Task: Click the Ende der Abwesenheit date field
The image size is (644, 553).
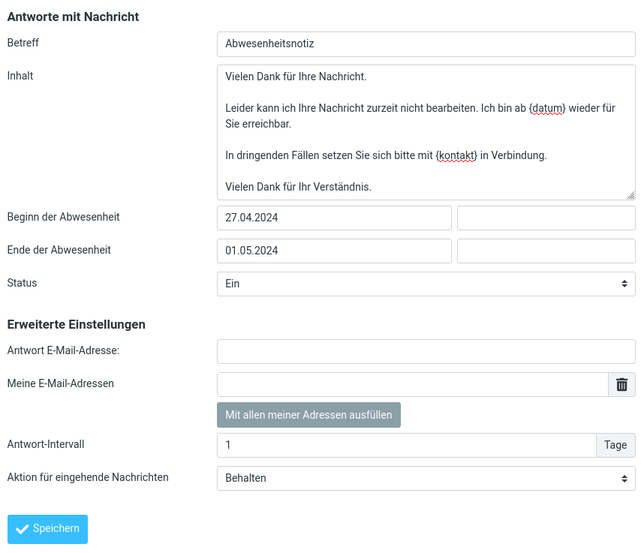Action: coord(334,251)
